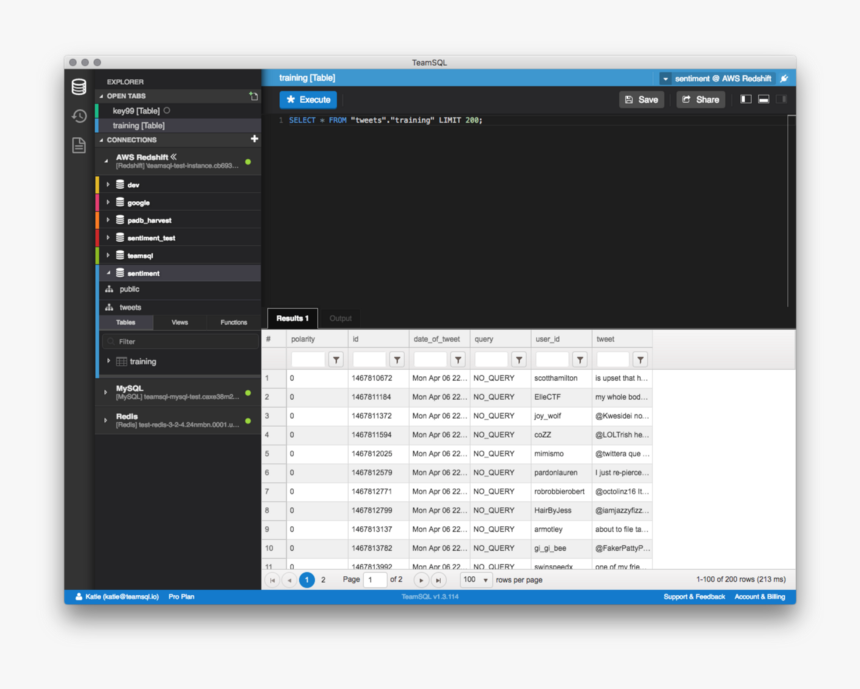This screenshot has height=689, width=860.
Task: Add a new connection with the plus icon
Action: click(x=255, y=138)
